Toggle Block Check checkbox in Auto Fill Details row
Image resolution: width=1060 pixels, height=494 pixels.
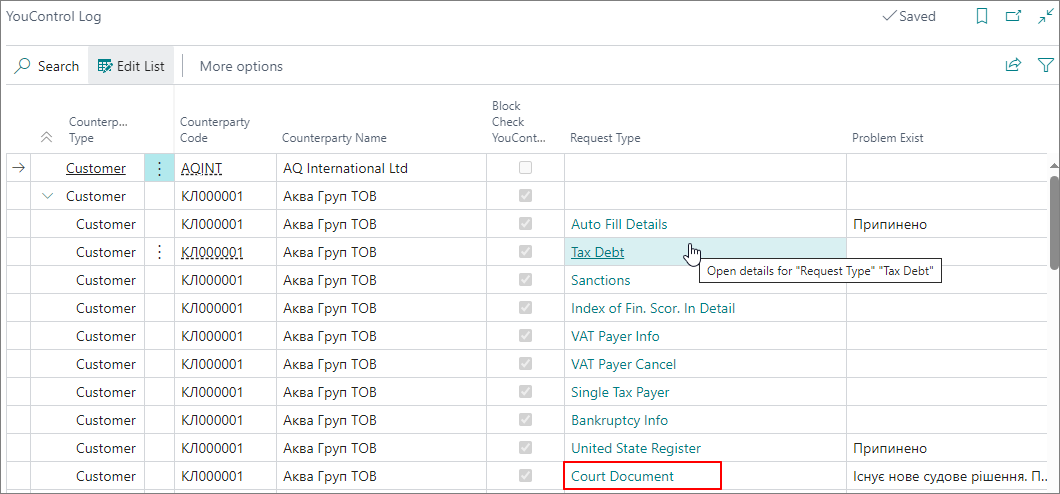[x=525, y=225]
